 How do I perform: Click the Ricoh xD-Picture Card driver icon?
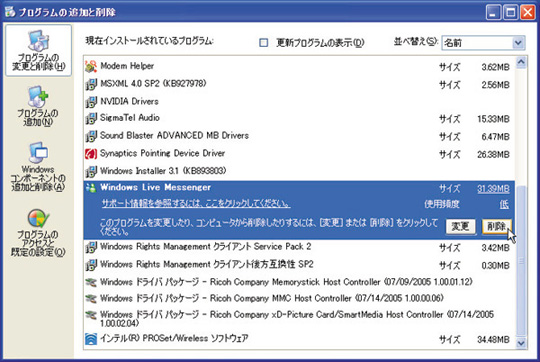click(x=91, y=315)
